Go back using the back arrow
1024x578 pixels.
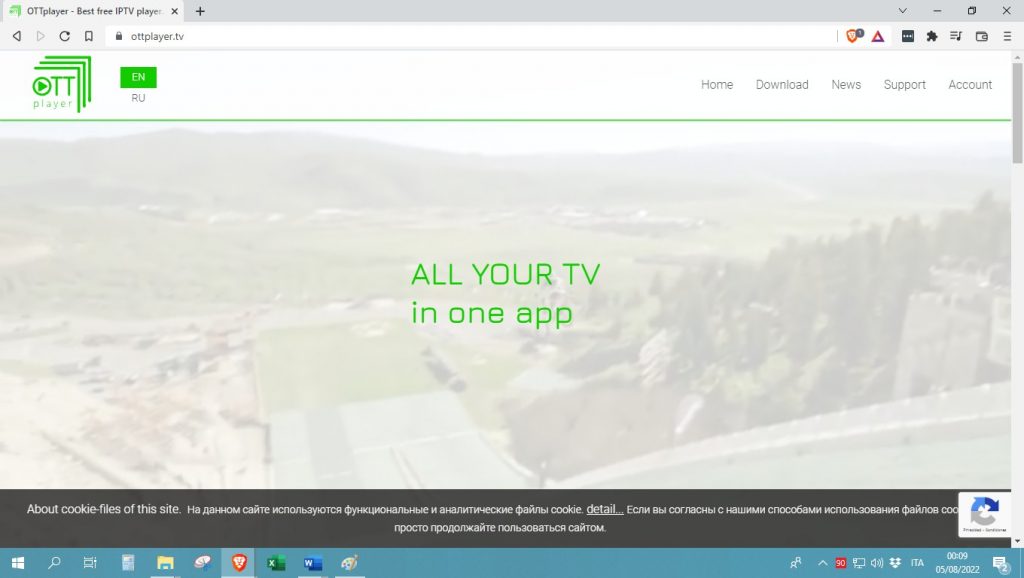click(x=16, y=36)
